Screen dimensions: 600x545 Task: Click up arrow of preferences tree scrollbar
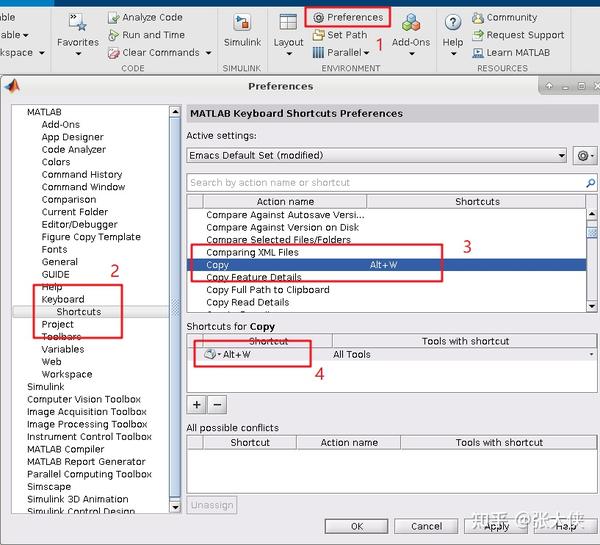pyautogui.click(x=175, y=112)
